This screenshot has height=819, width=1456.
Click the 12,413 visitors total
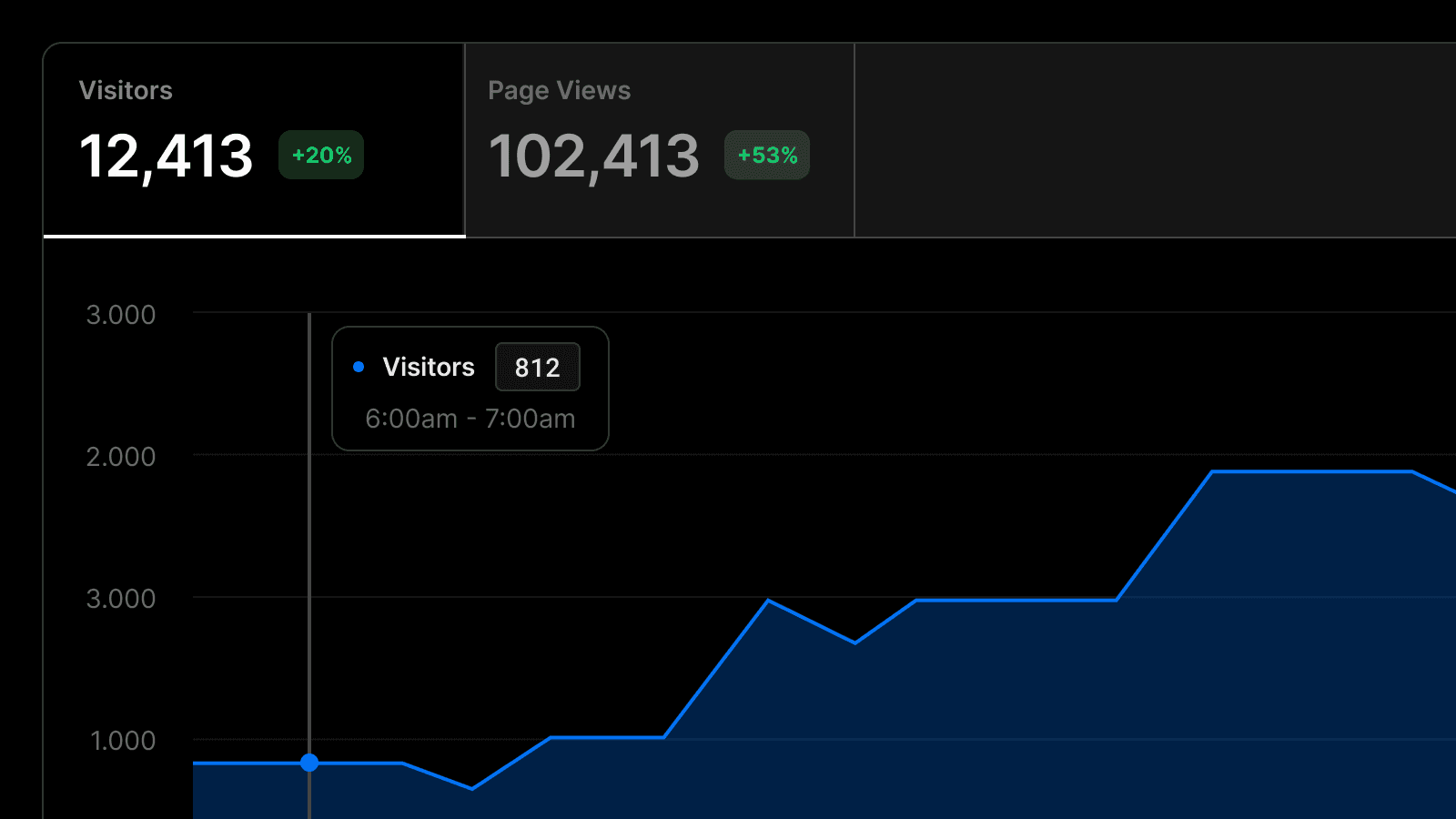(167, 156)
